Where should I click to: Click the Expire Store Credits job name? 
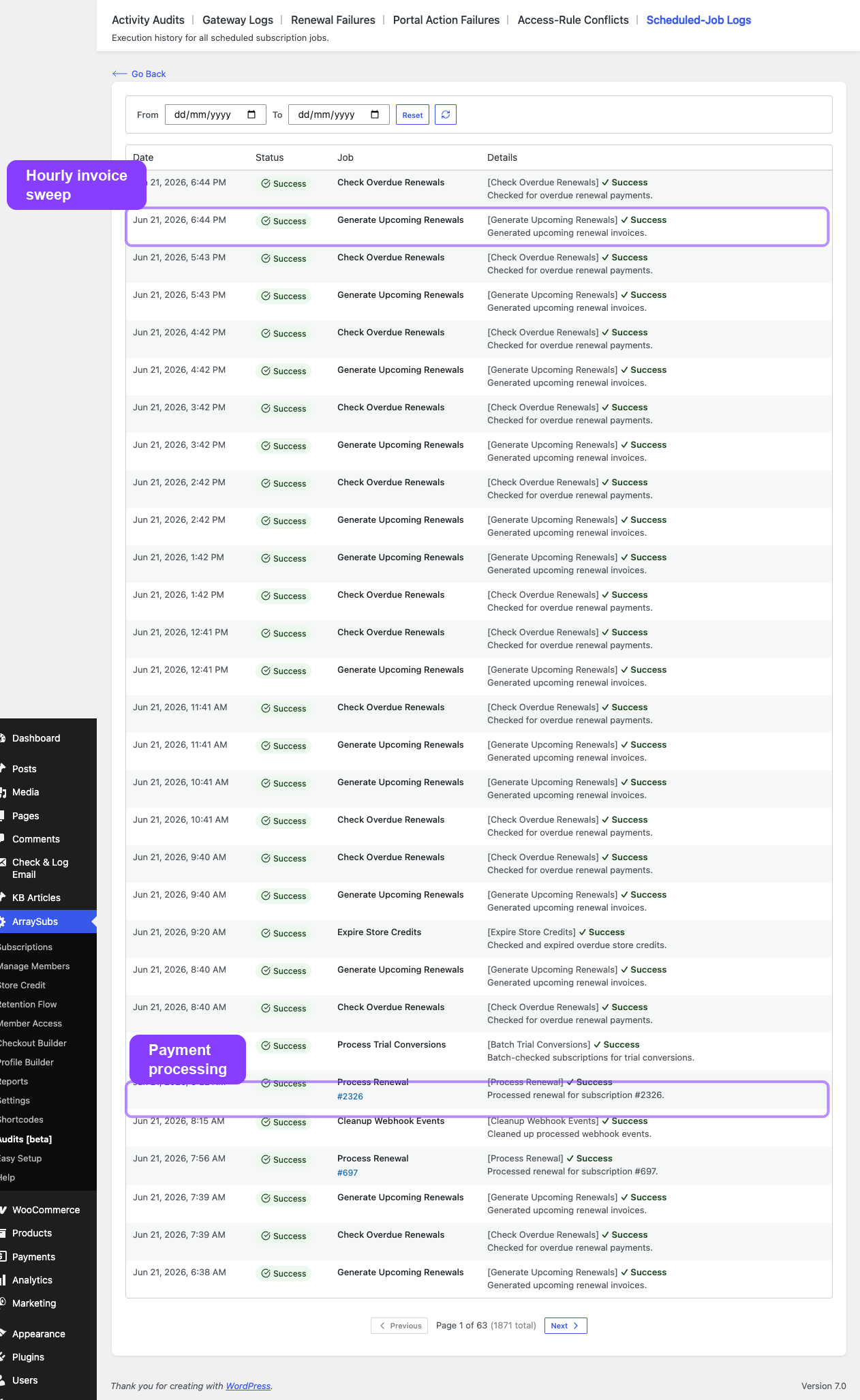[x=379, y=932]
